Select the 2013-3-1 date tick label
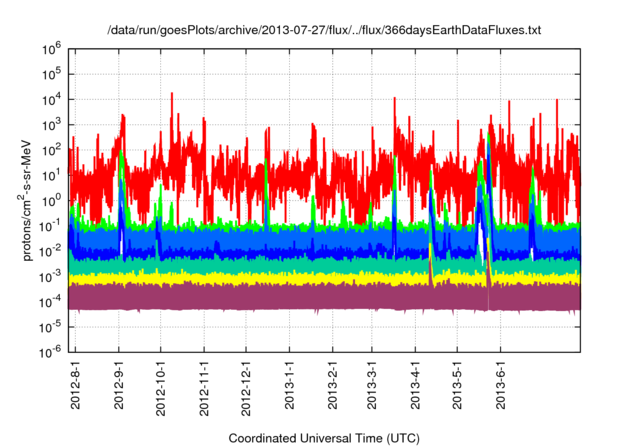This screenshot has width=640, height=448. pos(372,387)
